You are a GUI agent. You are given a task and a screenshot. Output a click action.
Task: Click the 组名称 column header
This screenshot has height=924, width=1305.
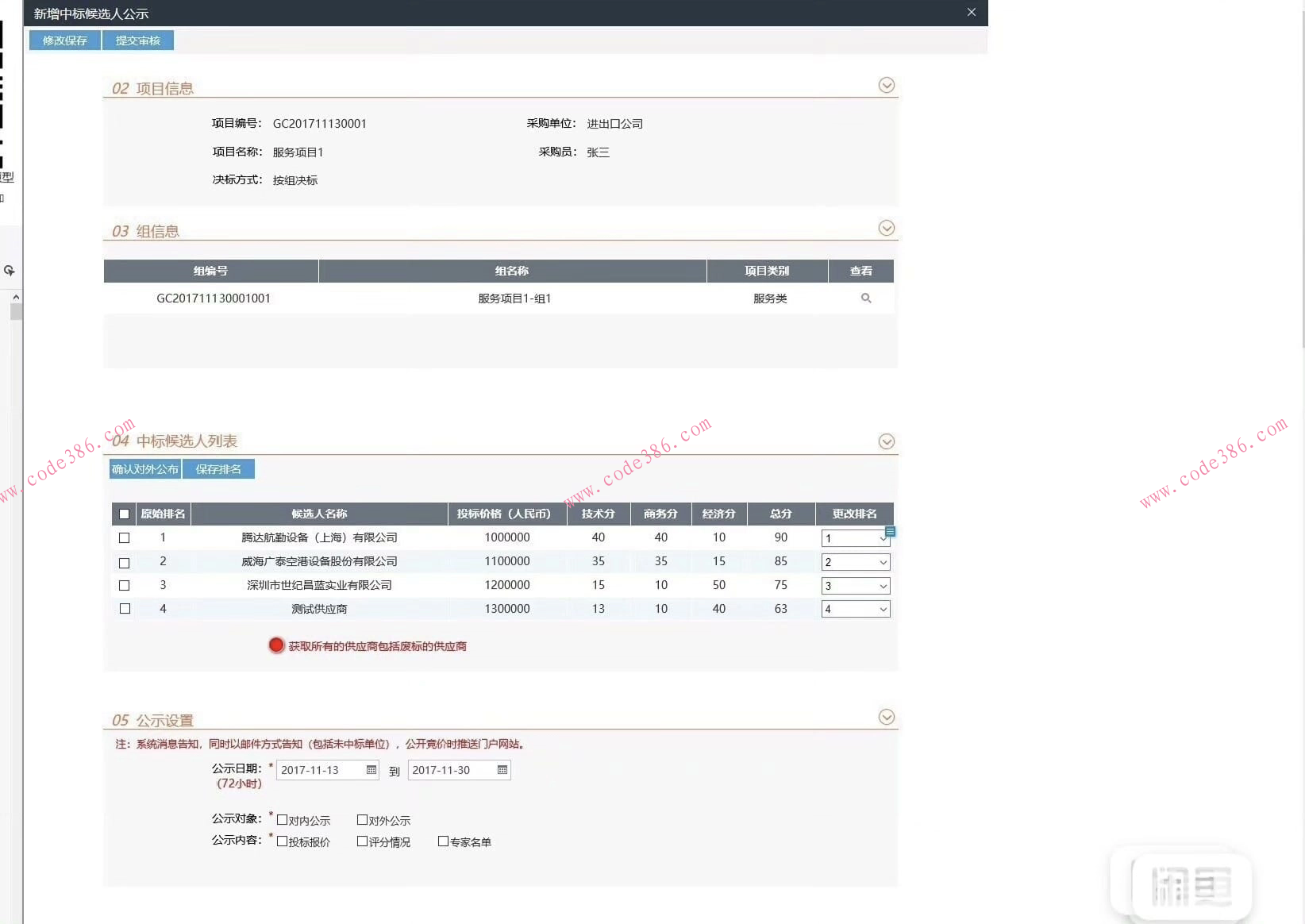tap(512, 271)
